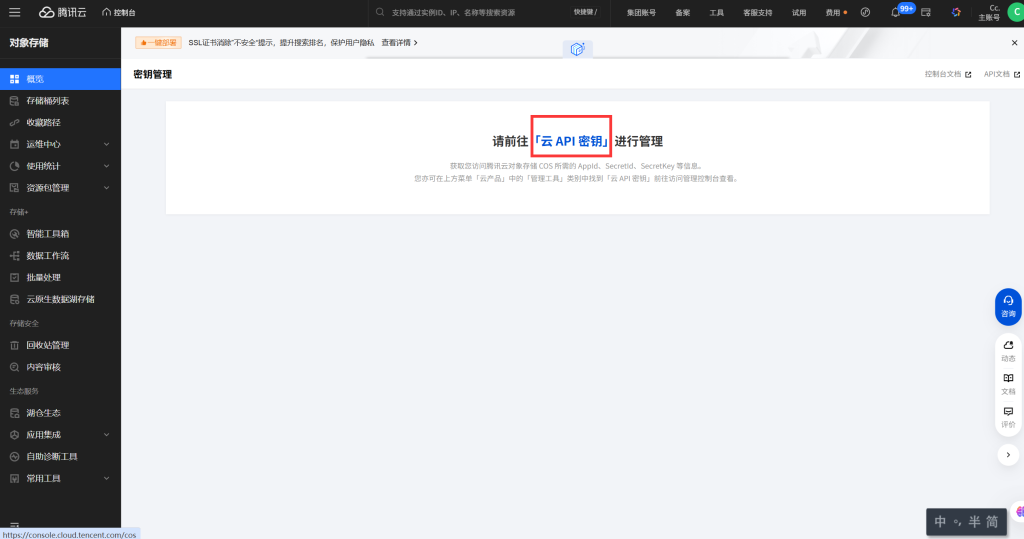Open 客服支持 in the top menu
The width and height of the screenshot is (1024, 539).
coord(758,12)
